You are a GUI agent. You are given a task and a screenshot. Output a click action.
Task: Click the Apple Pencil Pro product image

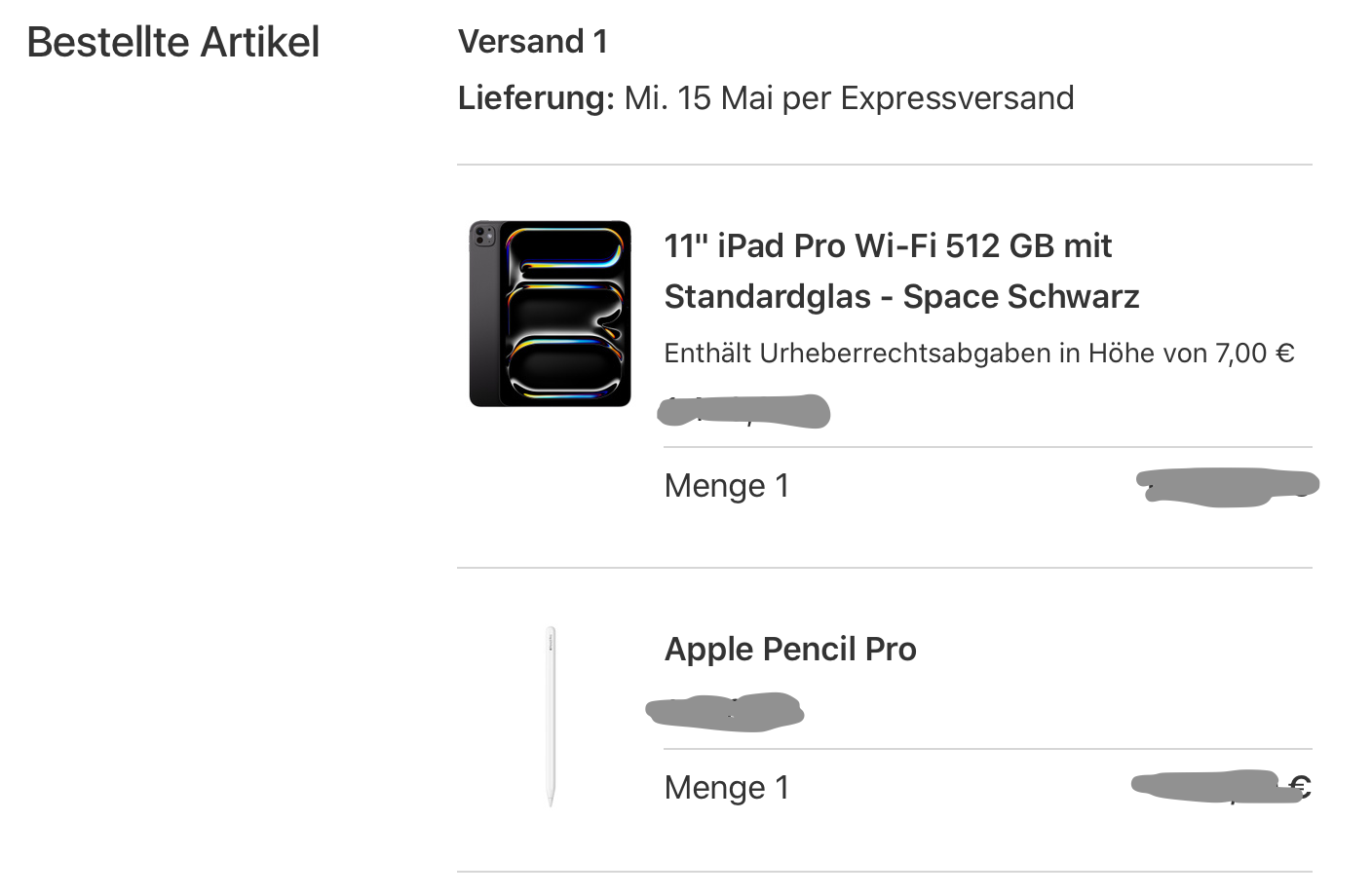point(551,716)
